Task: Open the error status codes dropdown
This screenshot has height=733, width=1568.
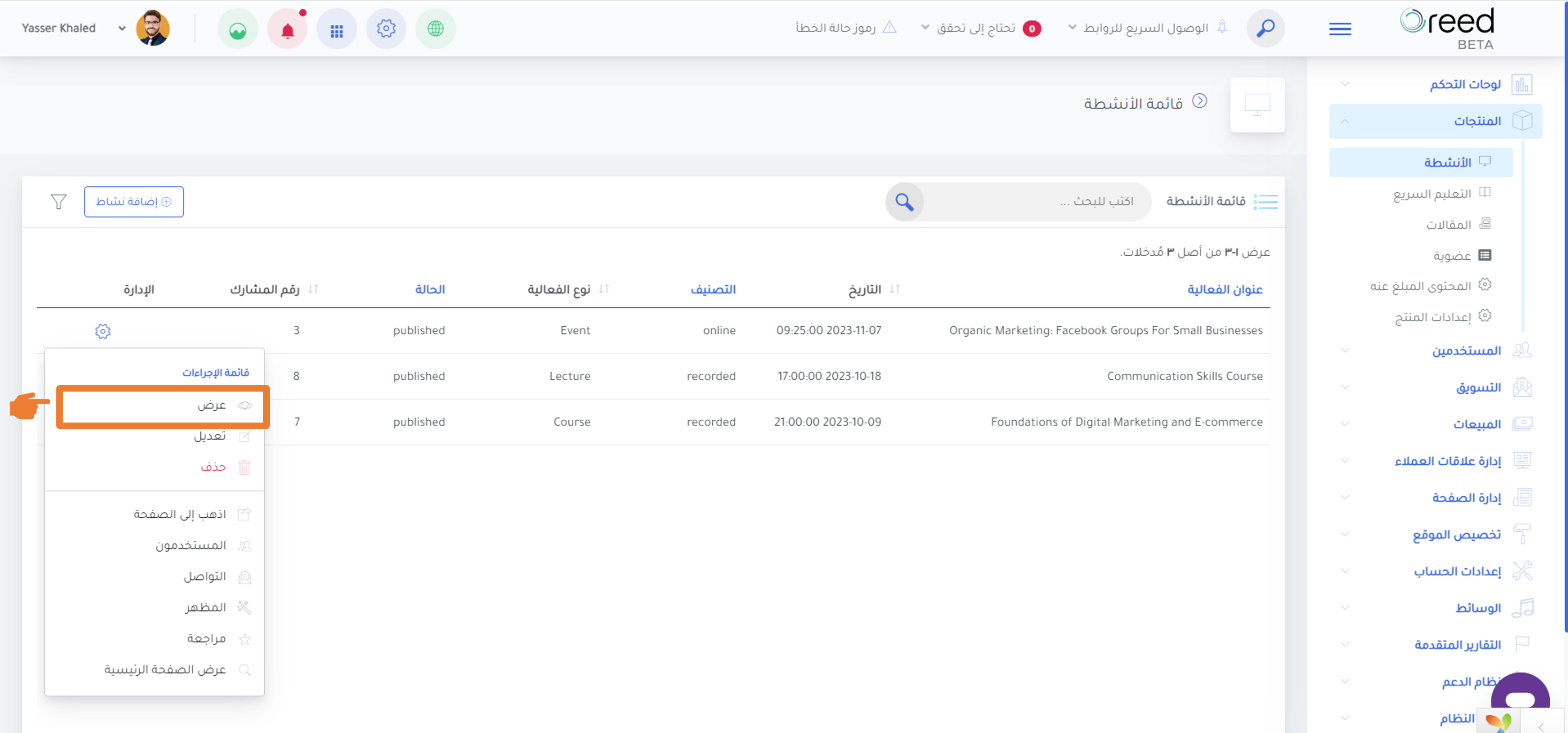Action: (x=846, y=28)
